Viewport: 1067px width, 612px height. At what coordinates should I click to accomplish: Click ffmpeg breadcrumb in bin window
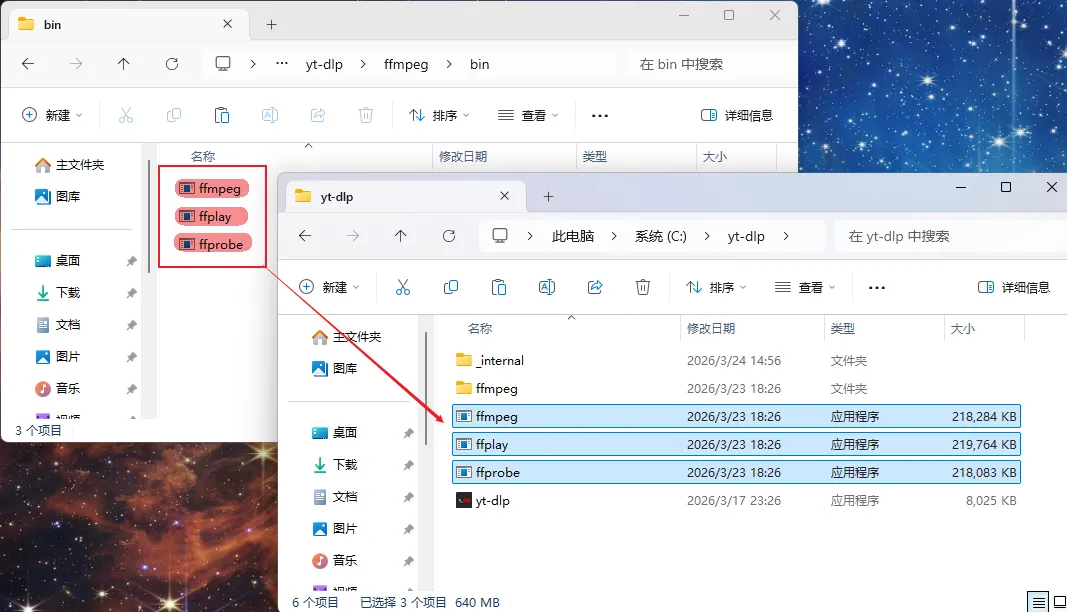[x=406, y=64]
